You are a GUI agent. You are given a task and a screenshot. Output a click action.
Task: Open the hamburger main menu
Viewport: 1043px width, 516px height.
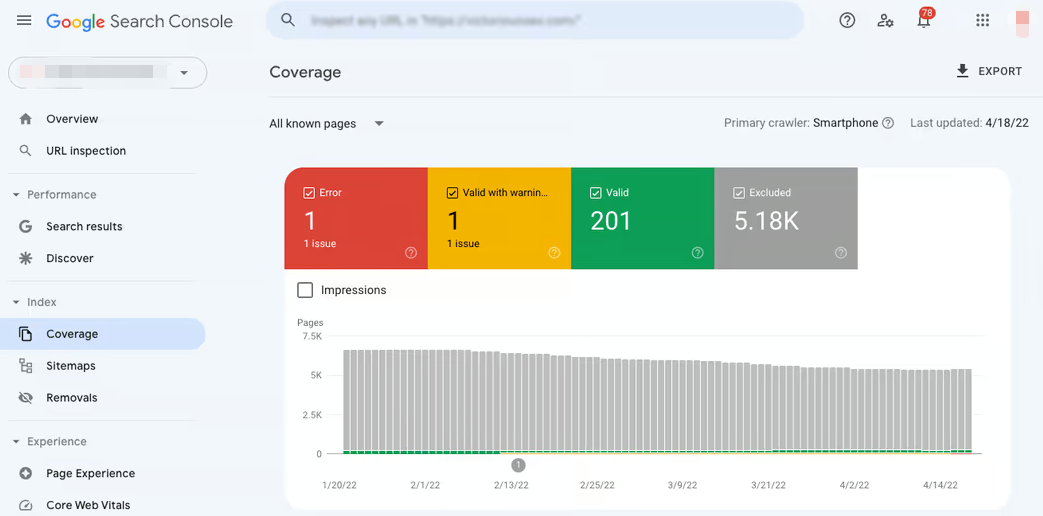tap(24, 21)
